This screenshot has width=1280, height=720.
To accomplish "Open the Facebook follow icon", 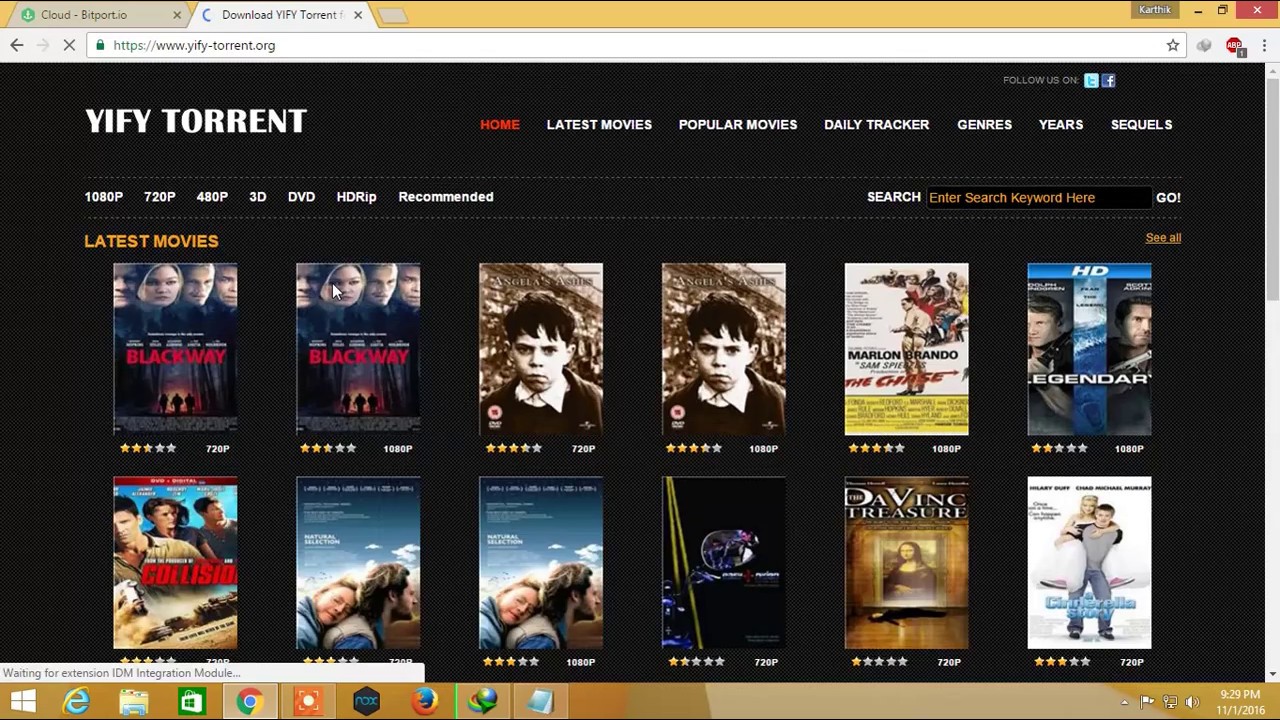I will point(1108,80).
